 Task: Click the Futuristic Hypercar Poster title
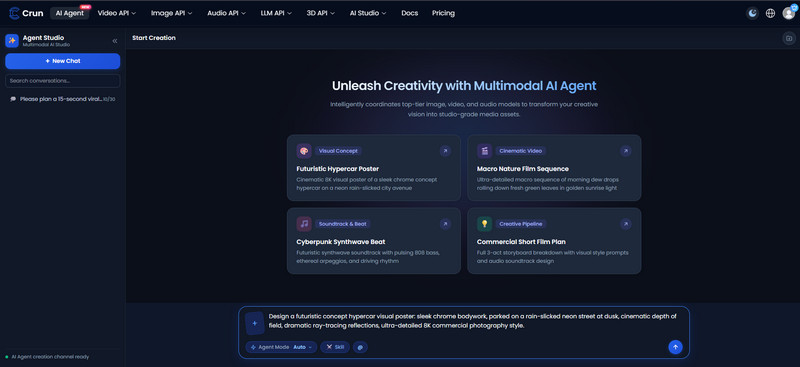337,169
